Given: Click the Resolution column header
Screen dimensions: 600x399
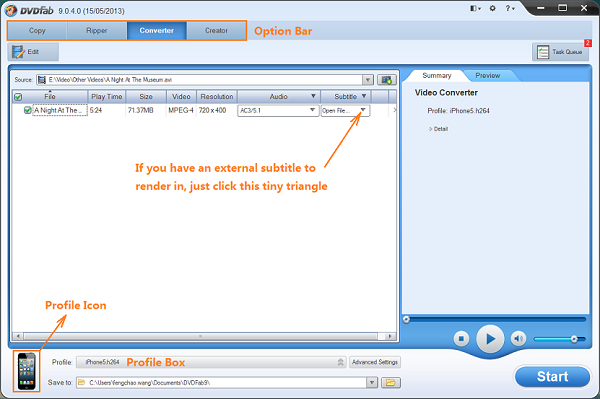Looking at the screenshot, I should click(x=217, y=97).
